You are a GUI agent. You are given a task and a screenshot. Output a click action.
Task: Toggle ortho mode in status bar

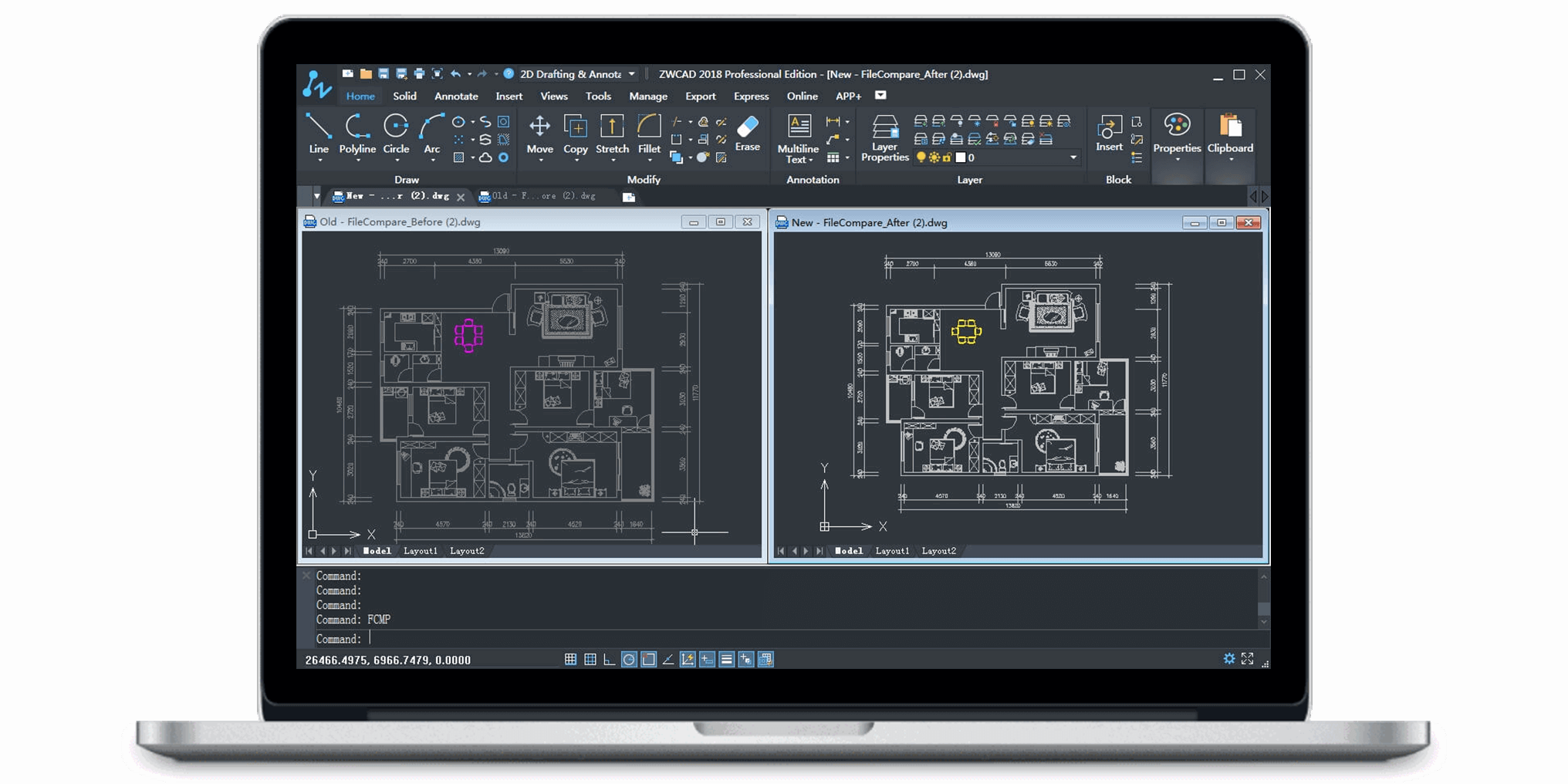610,660
